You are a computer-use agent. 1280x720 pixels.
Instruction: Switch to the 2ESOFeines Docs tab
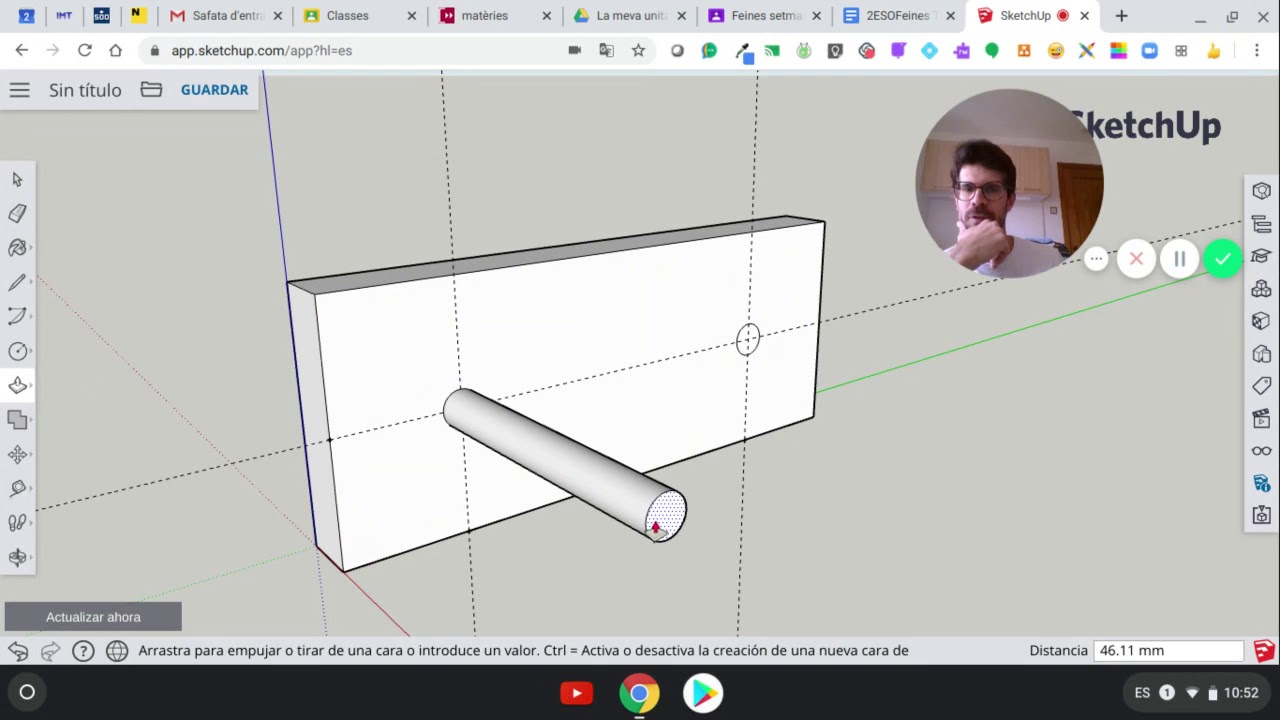897,16
